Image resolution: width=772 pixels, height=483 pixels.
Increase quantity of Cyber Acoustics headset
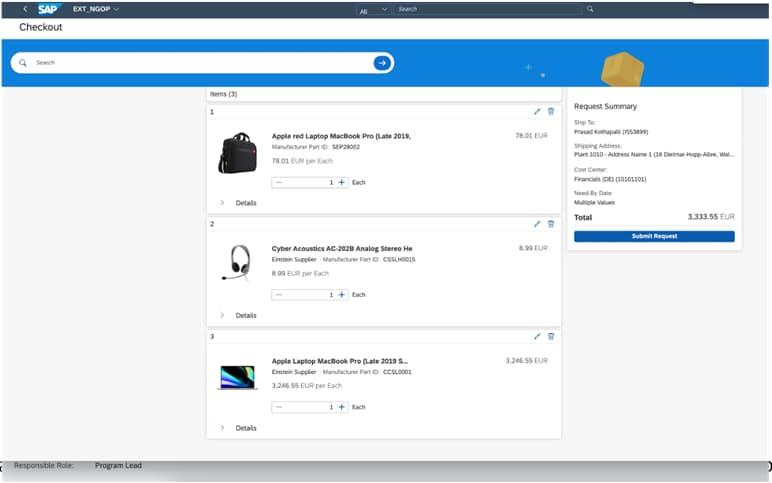(342, 295)
